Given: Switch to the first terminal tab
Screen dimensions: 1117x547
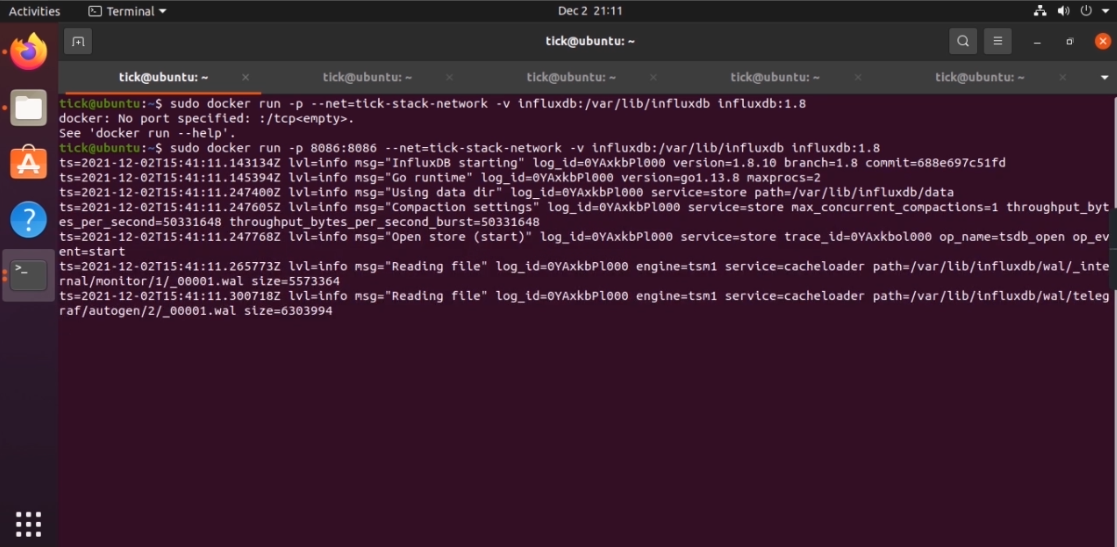Looking at the screenshot, I should (x=163, y=77).
